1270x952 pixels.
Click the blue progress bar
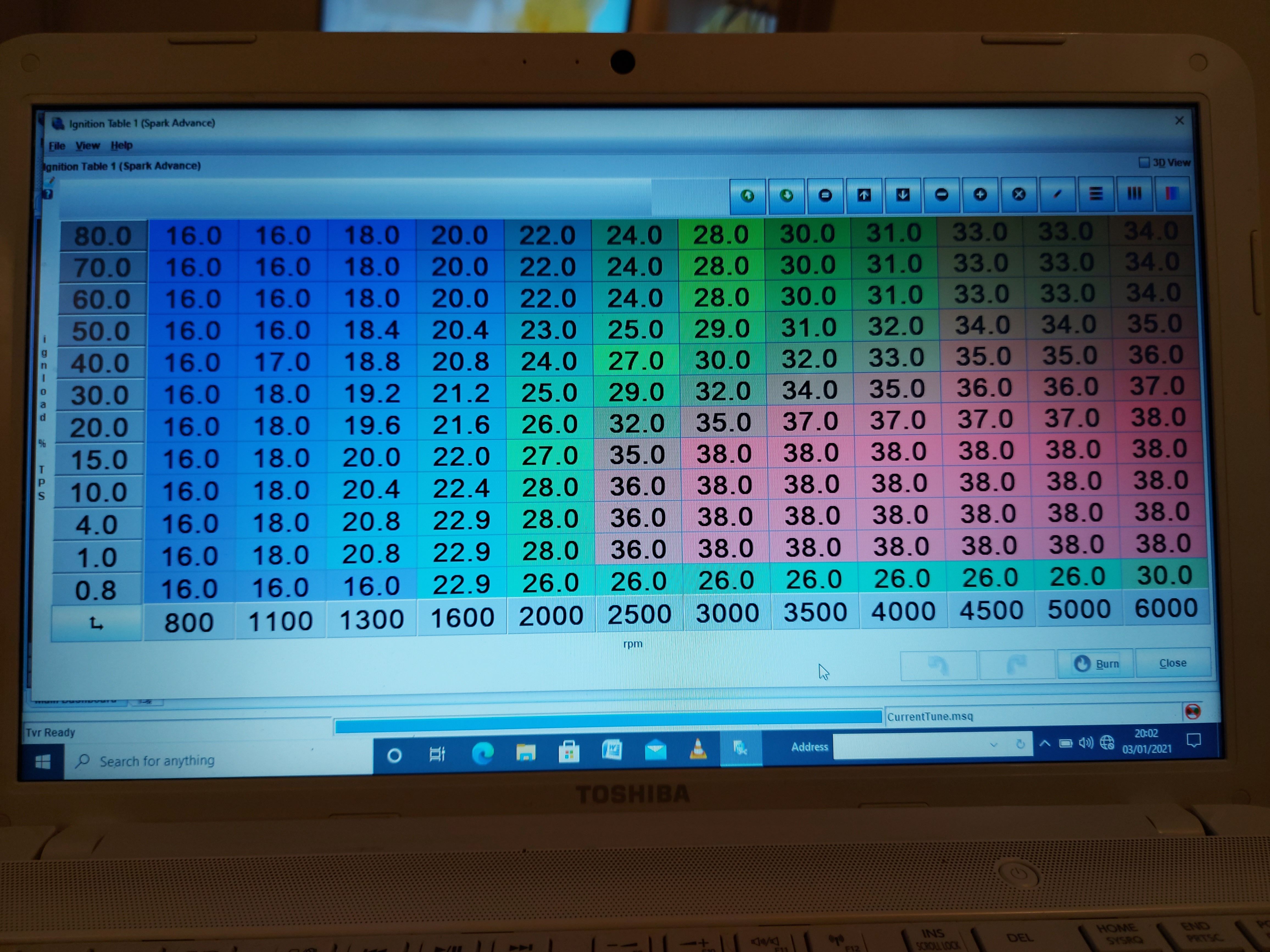(608, 721)
